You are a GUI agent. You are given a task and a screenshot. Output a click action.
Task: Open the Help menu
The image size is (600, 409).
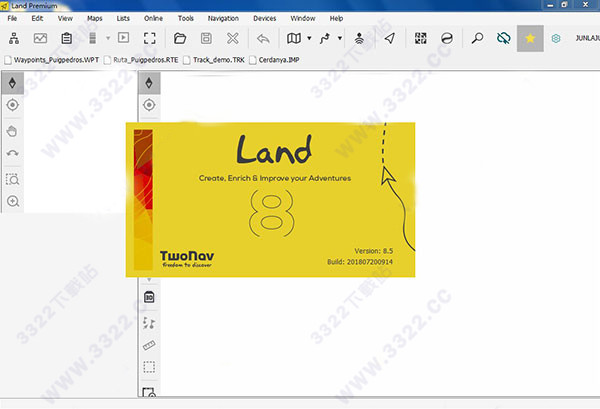(x=336, y=18)
